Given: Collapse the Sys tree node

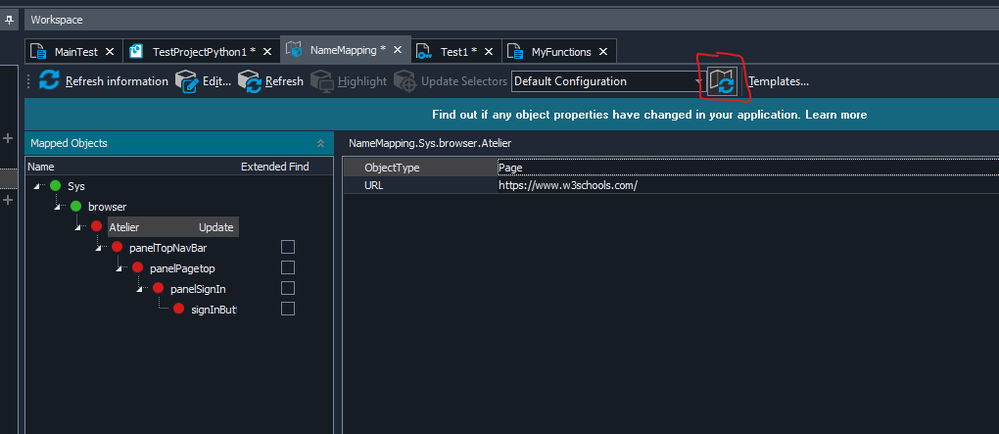Looking at the screenshot, I should point(37,186).
